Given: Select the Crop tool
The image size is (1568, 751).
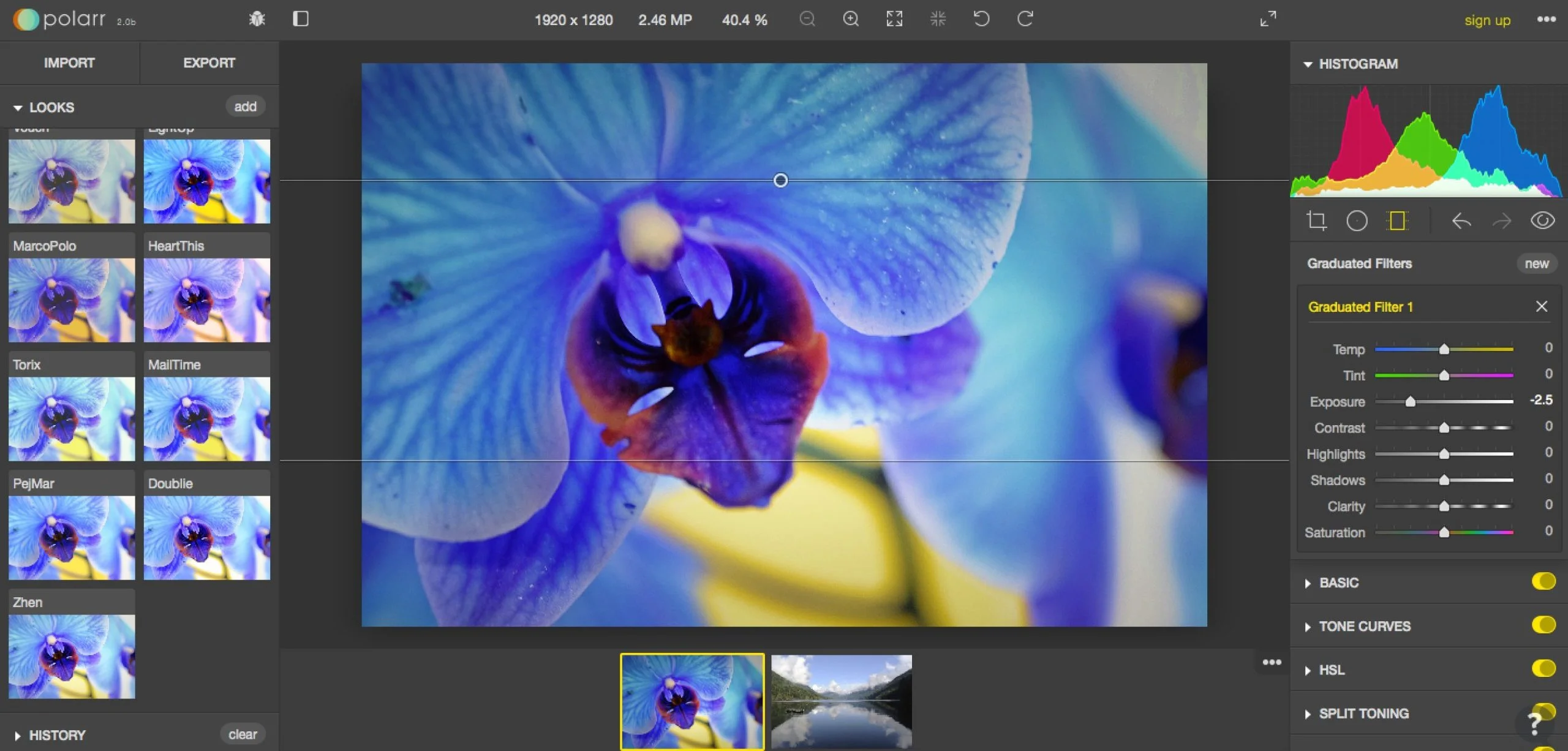Looking at the screenshot, I should click(x=1316, y=221).
